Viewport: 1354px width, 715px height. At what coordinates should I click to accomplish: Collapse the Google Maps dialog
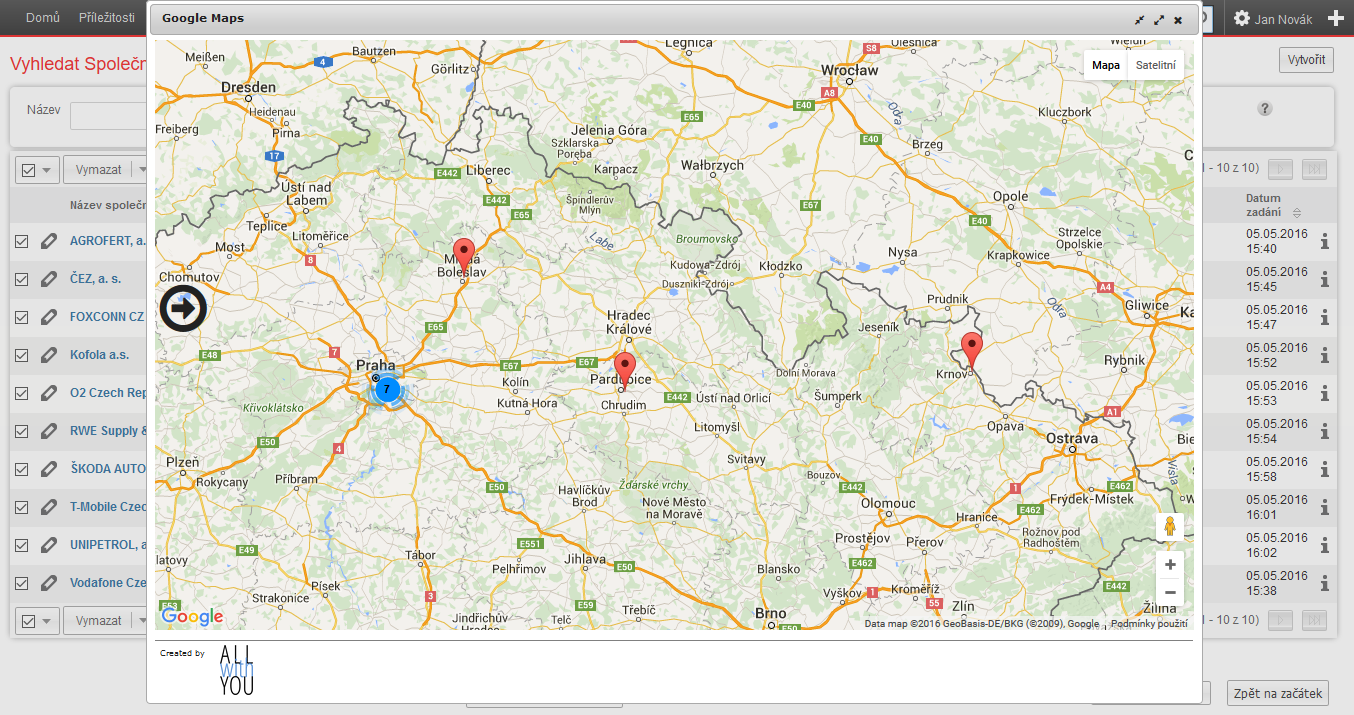click(1140, 19)
